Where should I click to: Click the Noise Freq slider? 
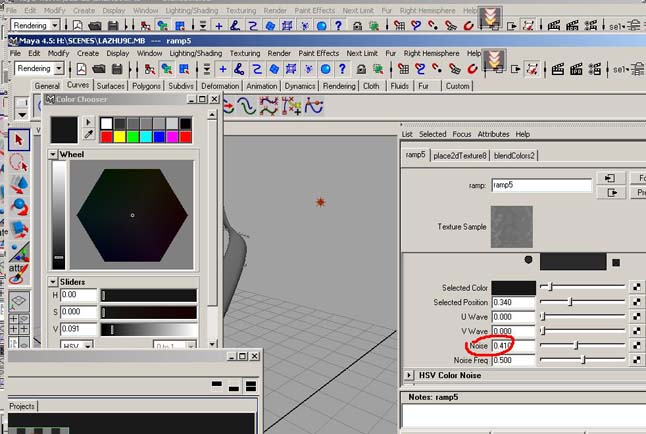pos(582,360)
